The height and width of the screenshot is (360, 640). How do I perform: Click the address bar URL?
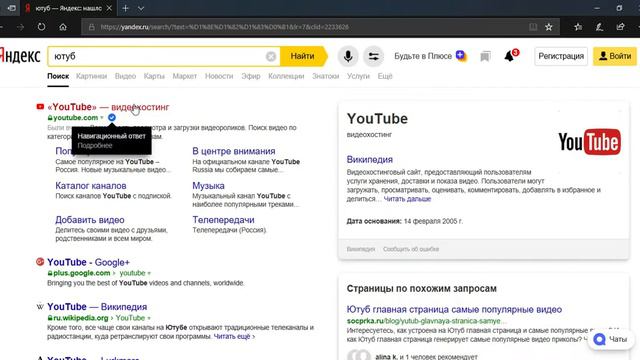224,27
